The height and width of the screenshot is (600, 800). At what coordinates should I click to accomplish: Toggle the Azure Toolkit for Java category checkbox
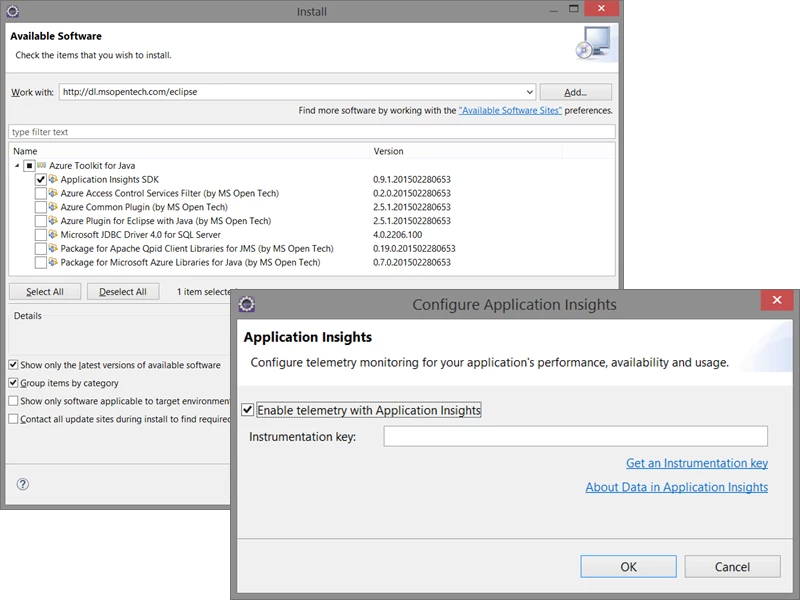point(29,165)
